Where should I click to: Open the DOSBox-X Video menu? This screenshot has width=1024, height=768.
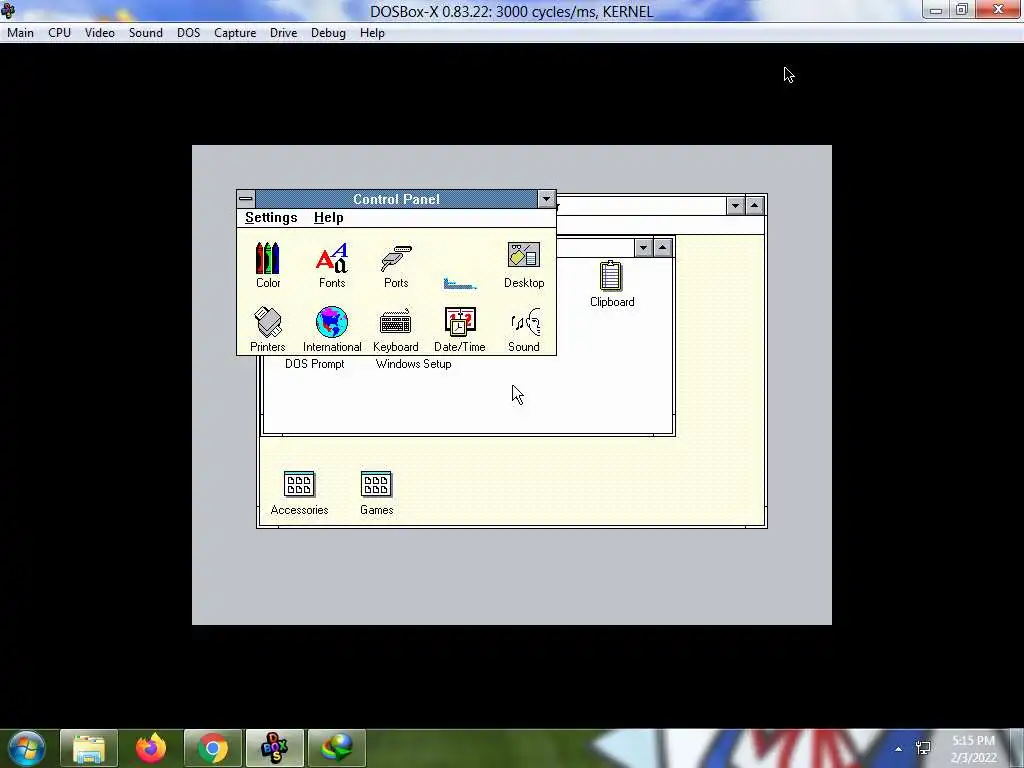click(100, 33)
